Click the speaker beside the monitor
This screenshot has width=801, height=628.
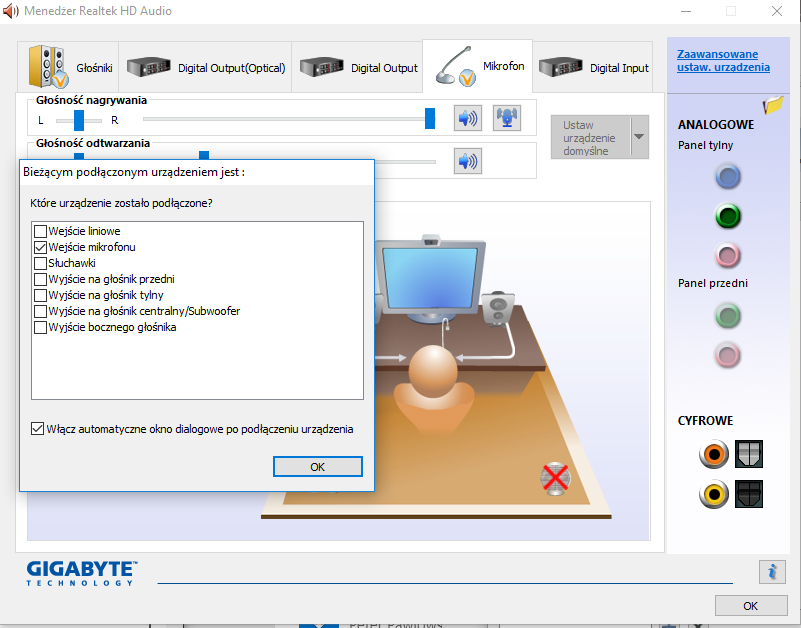(x=497, y=309)
